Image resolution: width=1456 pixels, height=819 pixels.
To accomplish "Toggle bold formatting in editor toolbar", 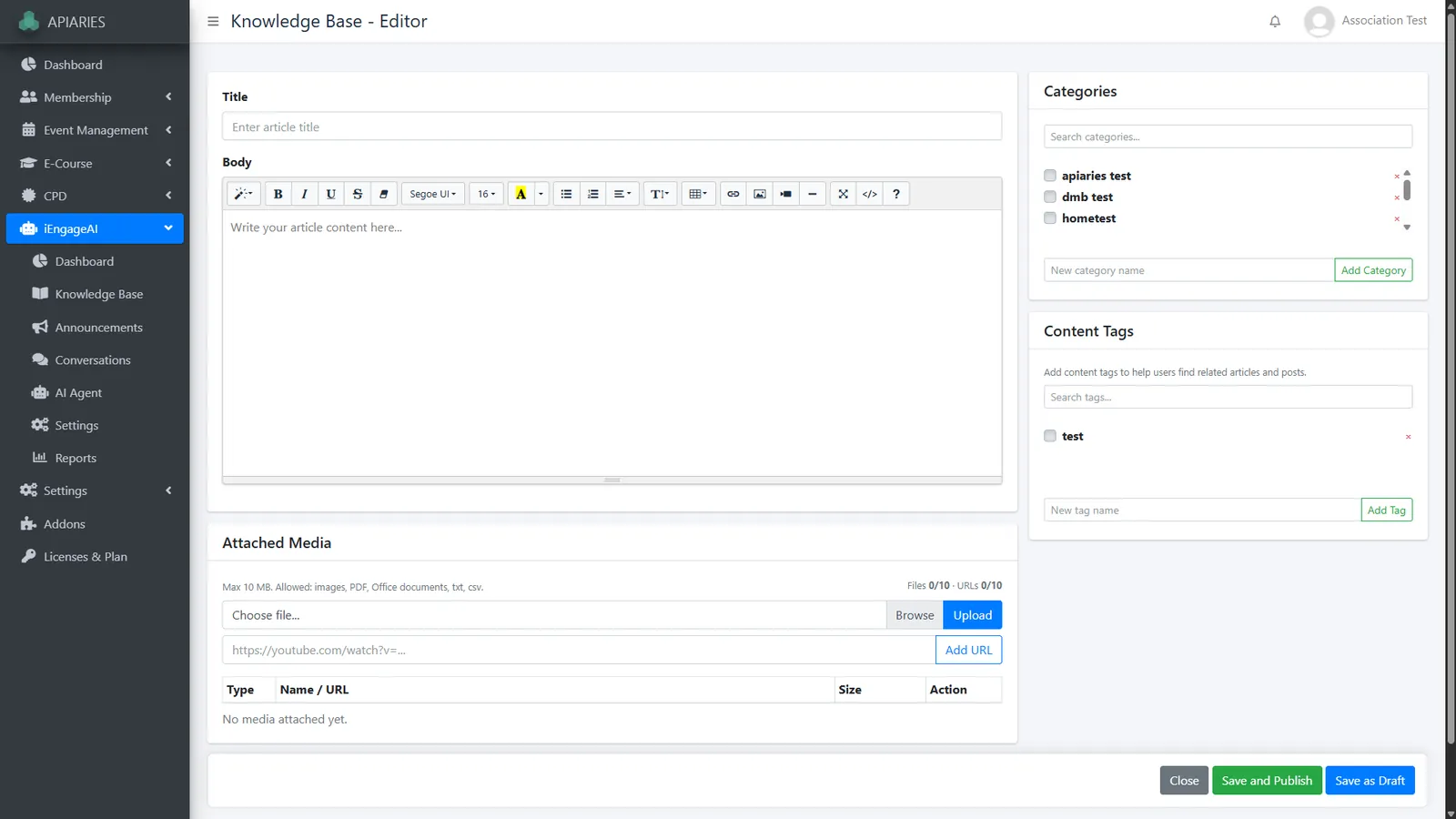I will [278, 194].
